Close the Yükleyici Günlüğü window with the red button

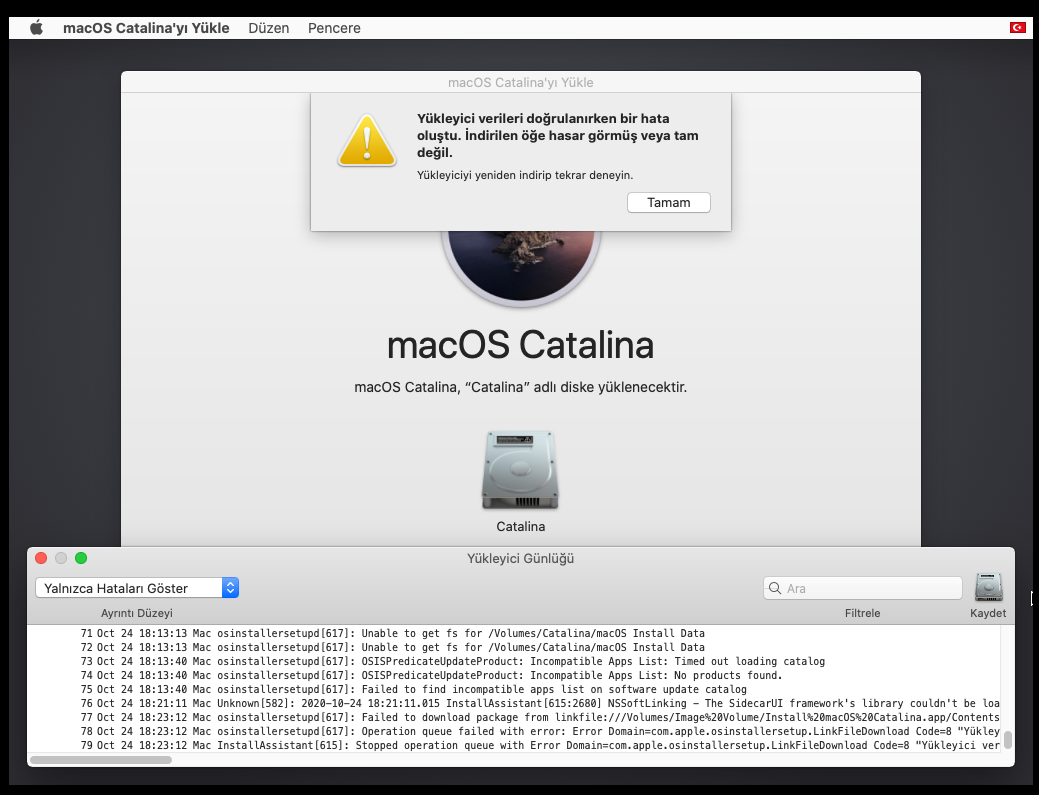41,558
